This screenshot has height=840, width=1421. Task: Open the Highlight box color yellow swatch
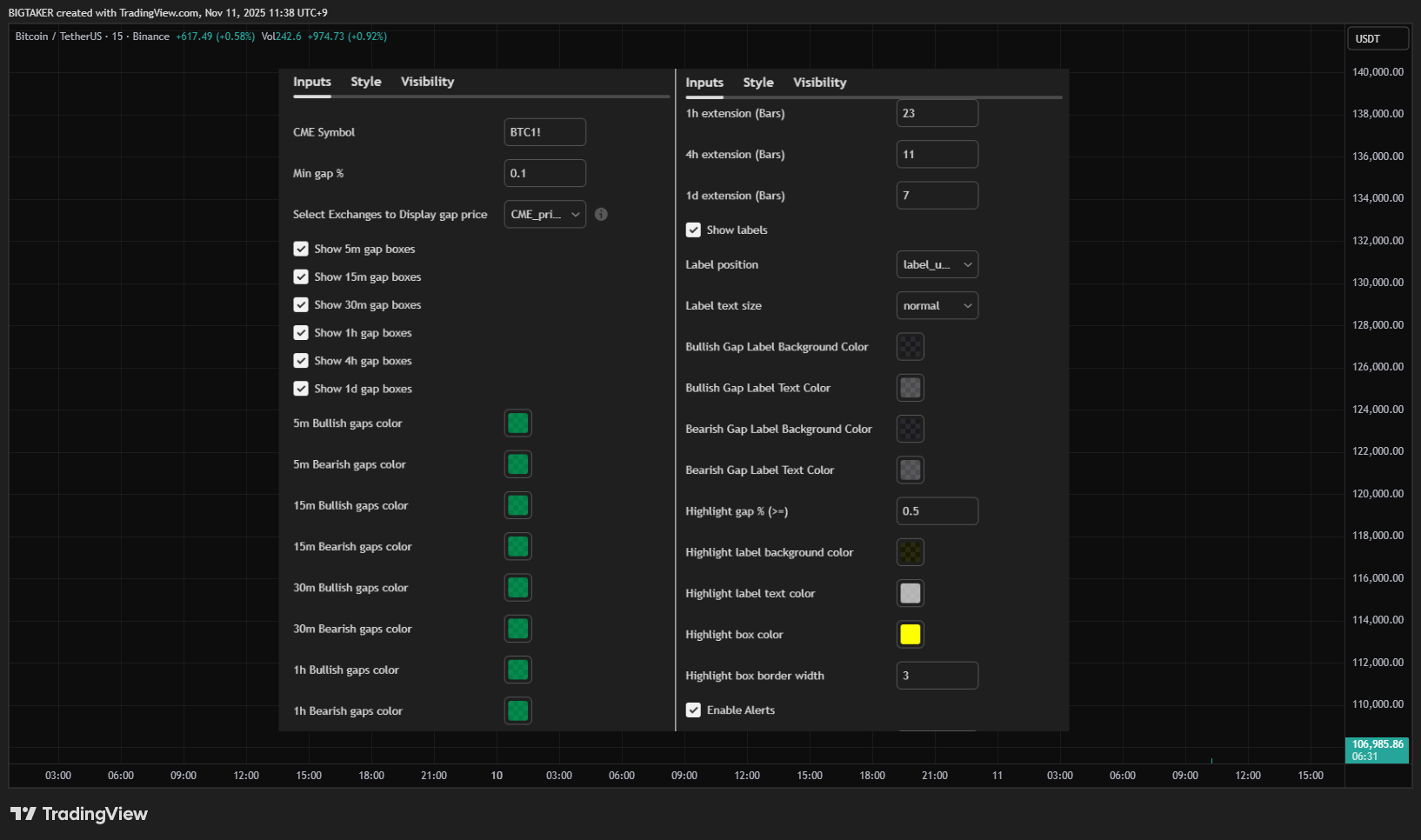point(911,635)
